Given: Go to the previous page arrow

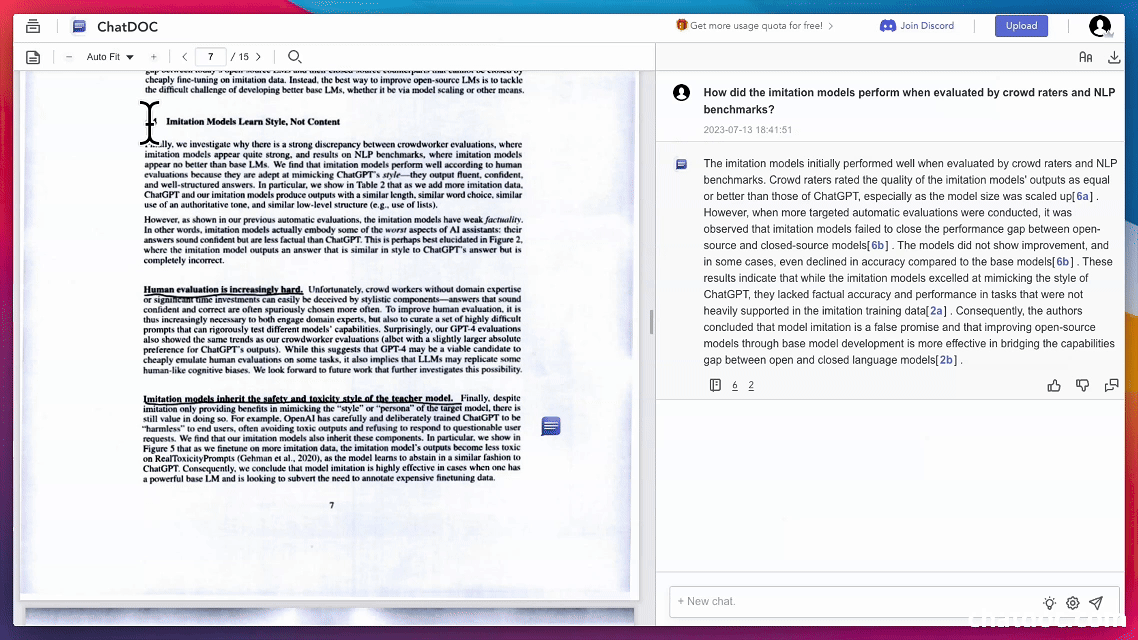Looking at the screenshot, I should (185, 57).
